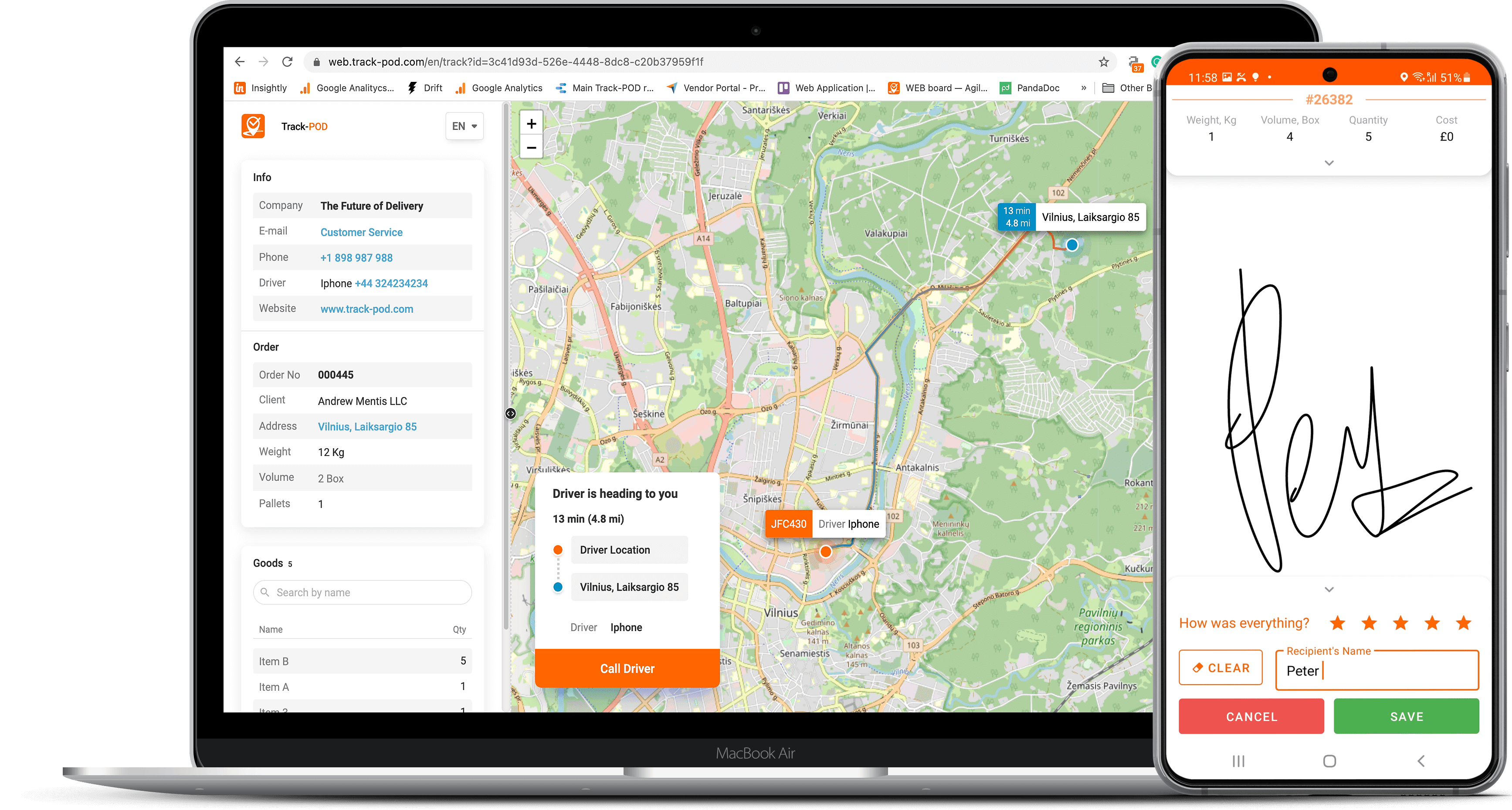Reload the tracking page
The width and height of the screenshot is (1512, 810).
[x=287, y=61]
